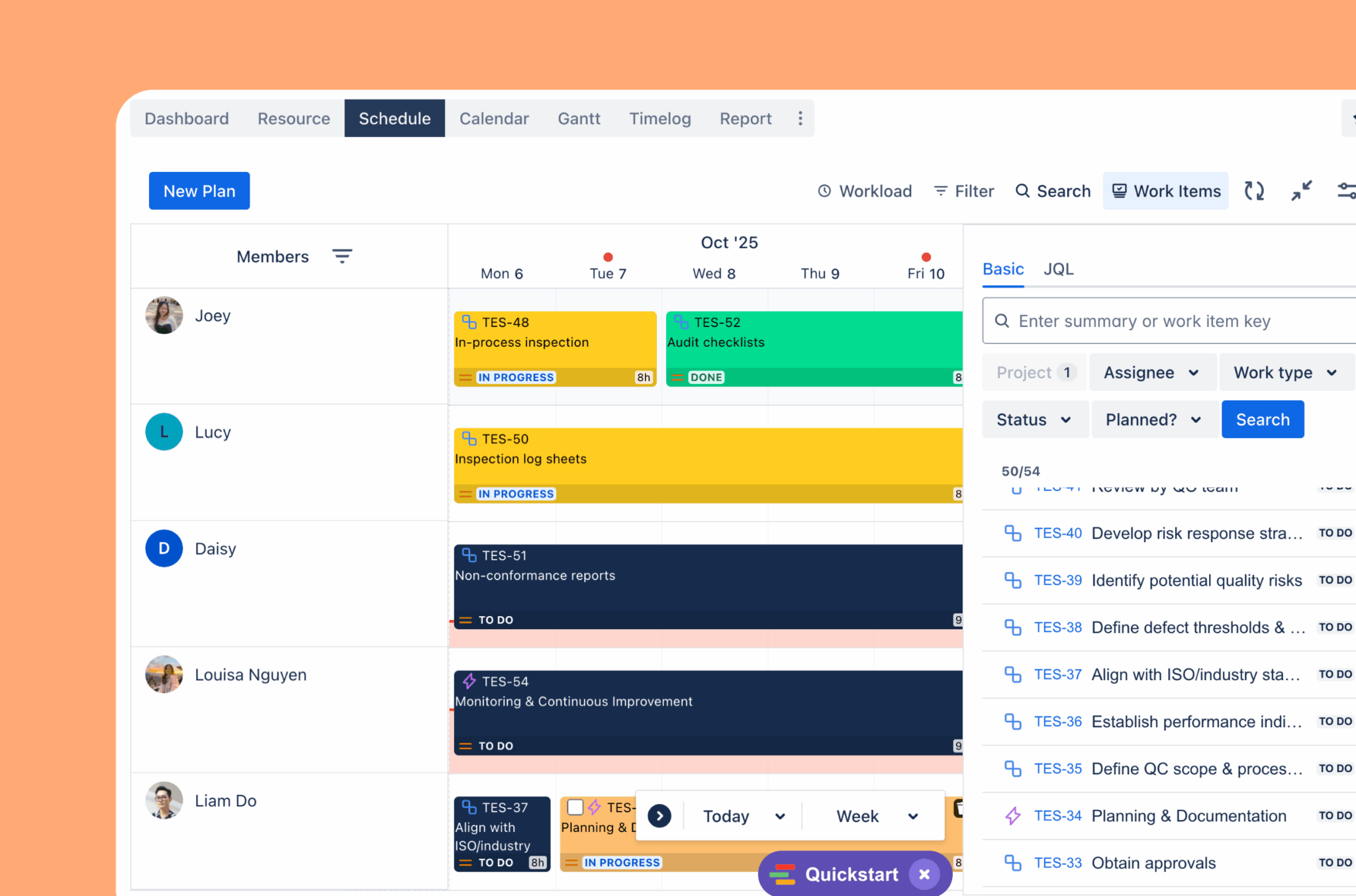Click the New Plan button
This screenshot has width=1356, height=896.
[x=199, y=191]
